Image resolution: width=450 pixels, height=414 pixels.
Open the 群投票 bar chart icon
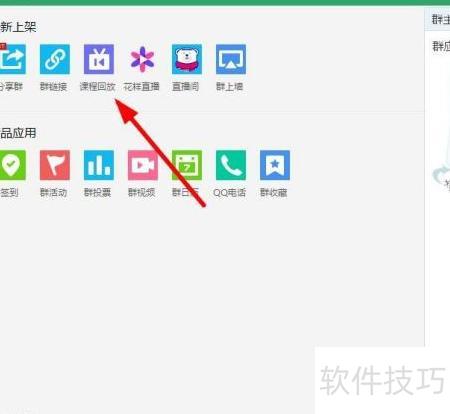click(x=99, y=165)
